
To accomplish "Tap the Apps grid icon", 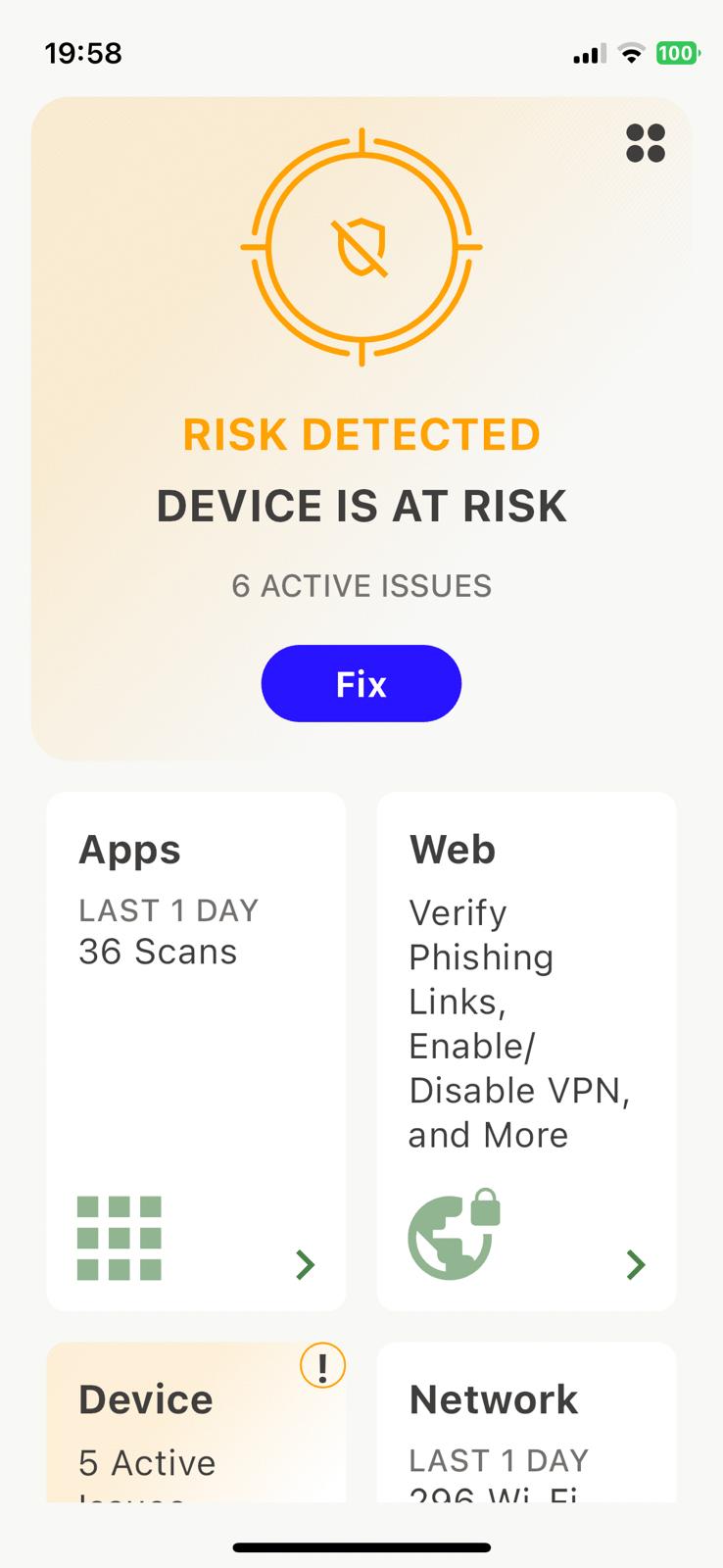I will tap(120, 1238).
